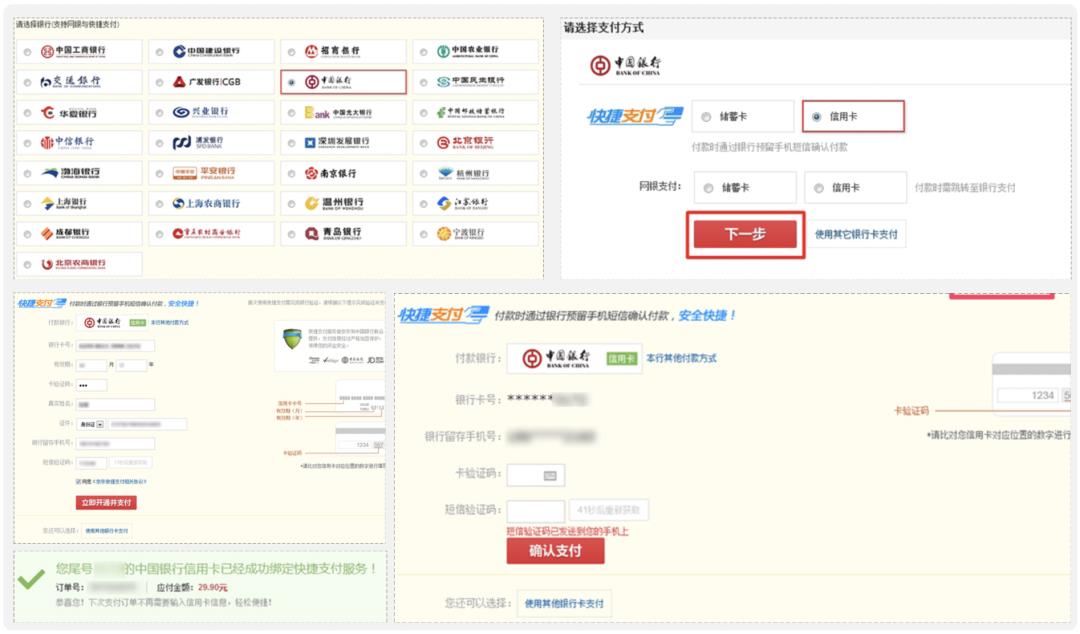Click the 中国民生银行 logo
The width and height of the screenshot is (1080, 634).
470,81
